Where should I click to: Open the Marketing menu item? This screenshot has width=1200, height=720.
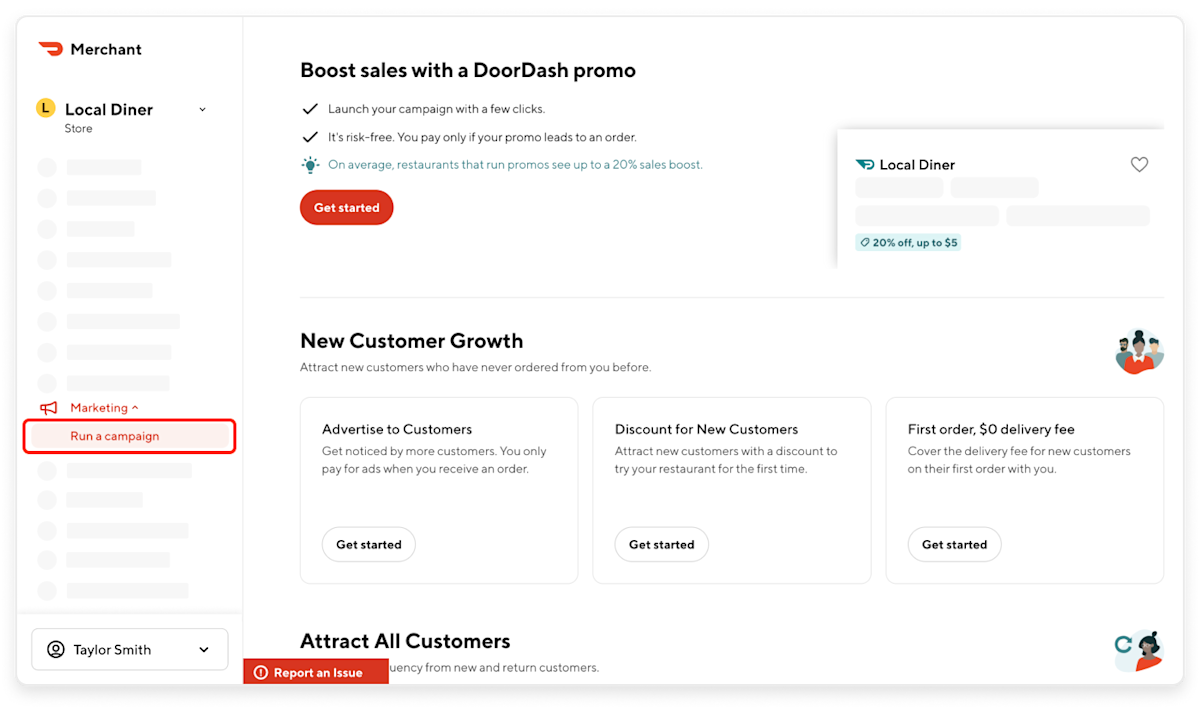coord(97,407)
